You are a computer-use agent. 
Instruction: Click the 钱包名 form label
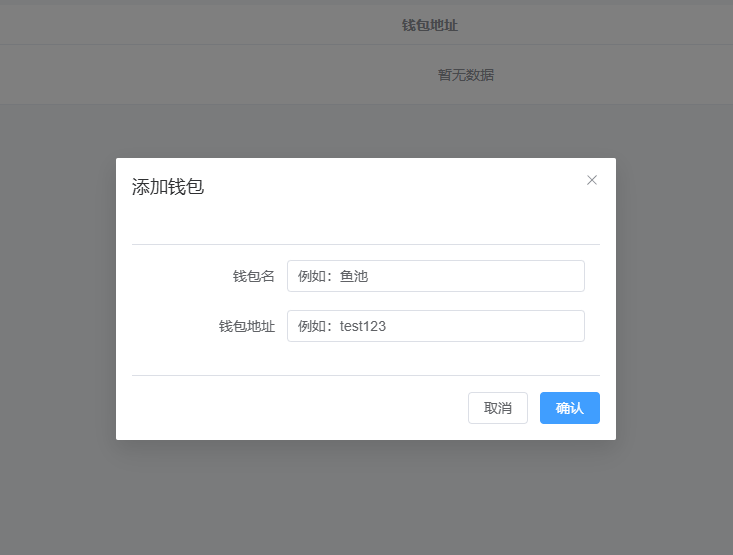coord(253,276)
